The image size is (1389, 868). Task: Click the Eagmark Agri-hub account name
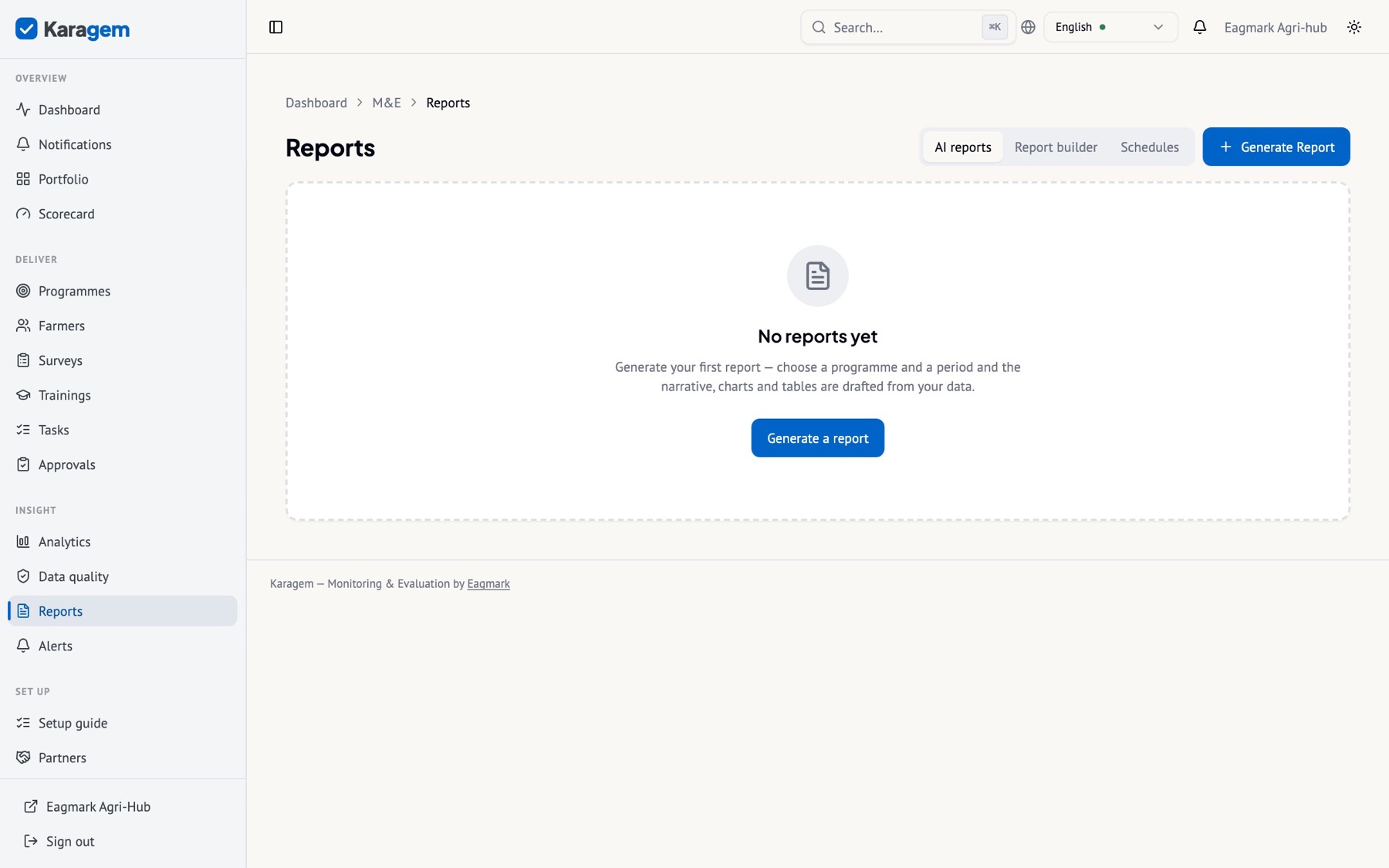1276,27
